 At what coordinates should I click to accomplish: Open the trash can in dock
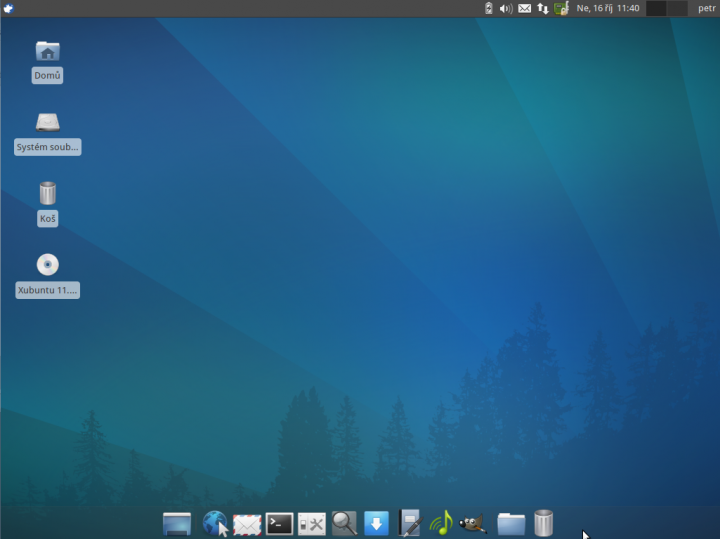[544, 523]
